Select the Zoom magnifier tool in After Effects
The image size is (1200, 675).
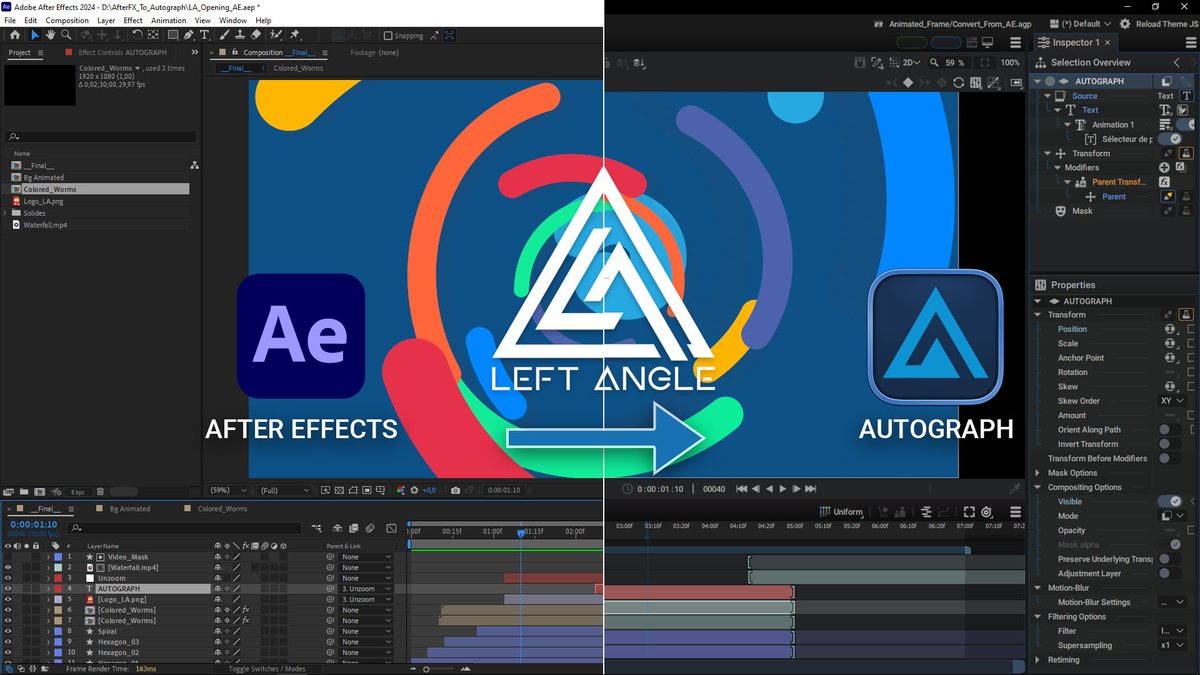tap(66, 35)
